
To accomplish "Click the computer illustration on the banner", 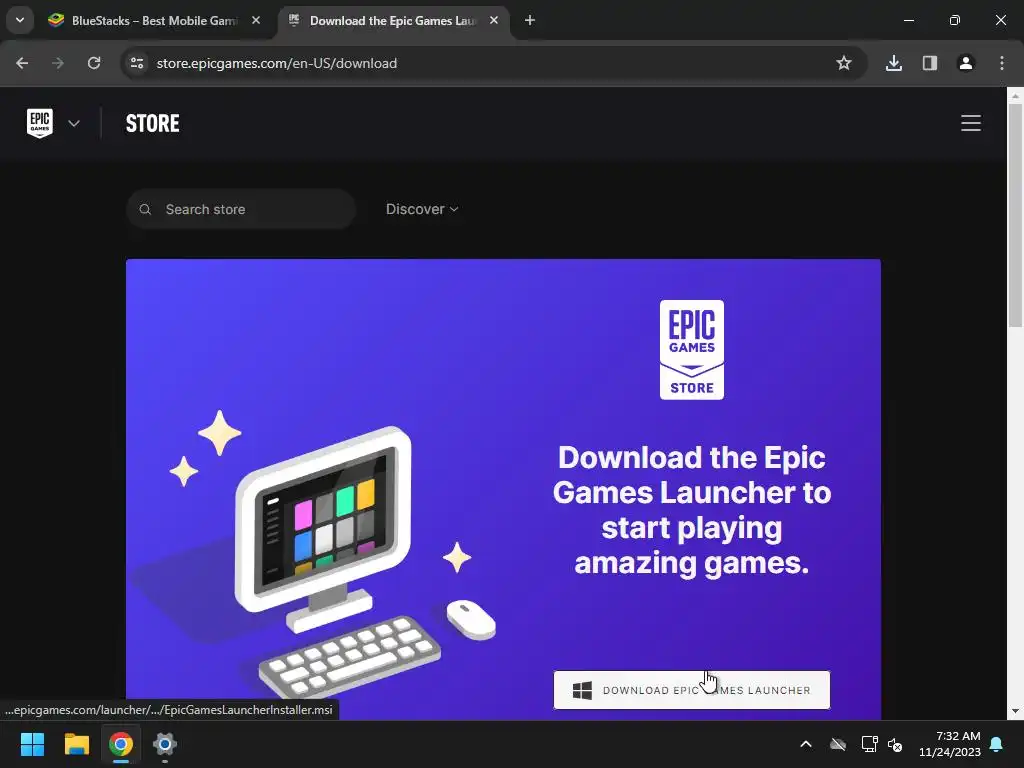I will pyautogui.click(x=323, y=529).
